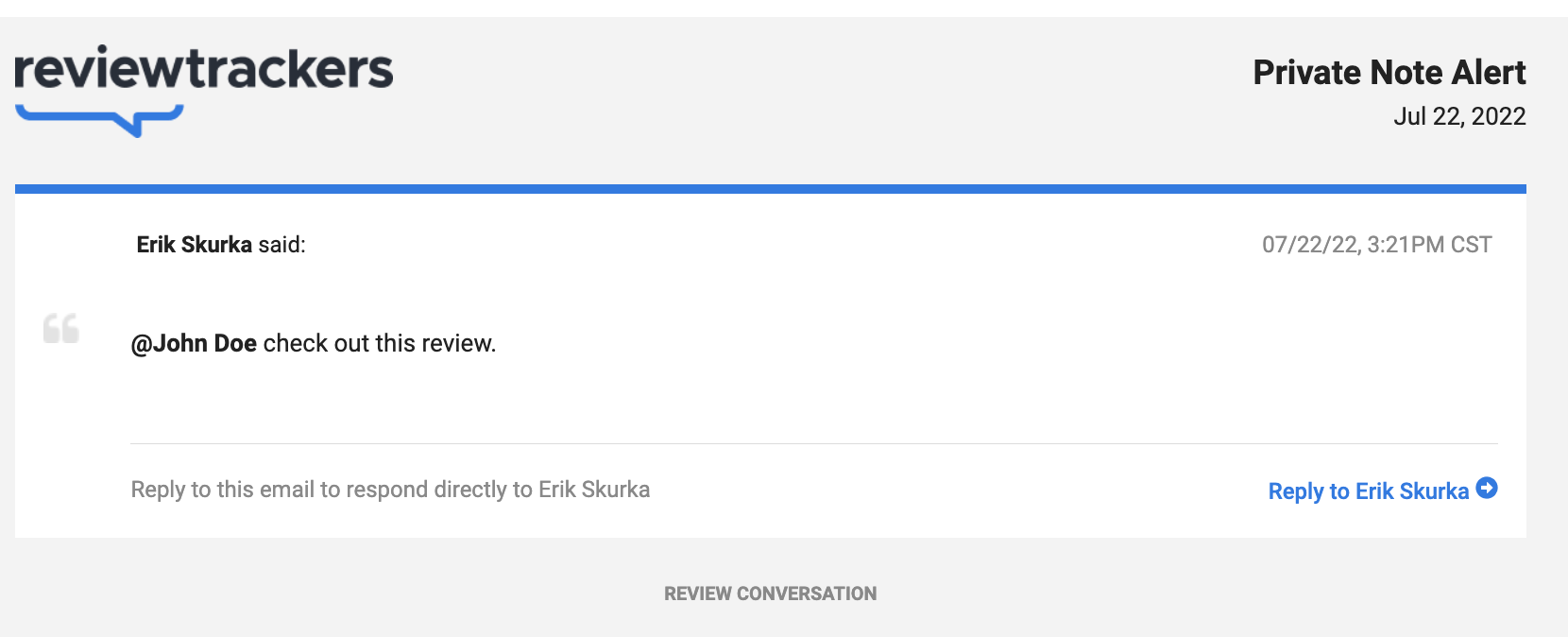Screen dimensions: 1568x637
Task: Click the REVIEW CONVERSATION section heading
Action: pyautogui.click(x=771, y=594)
